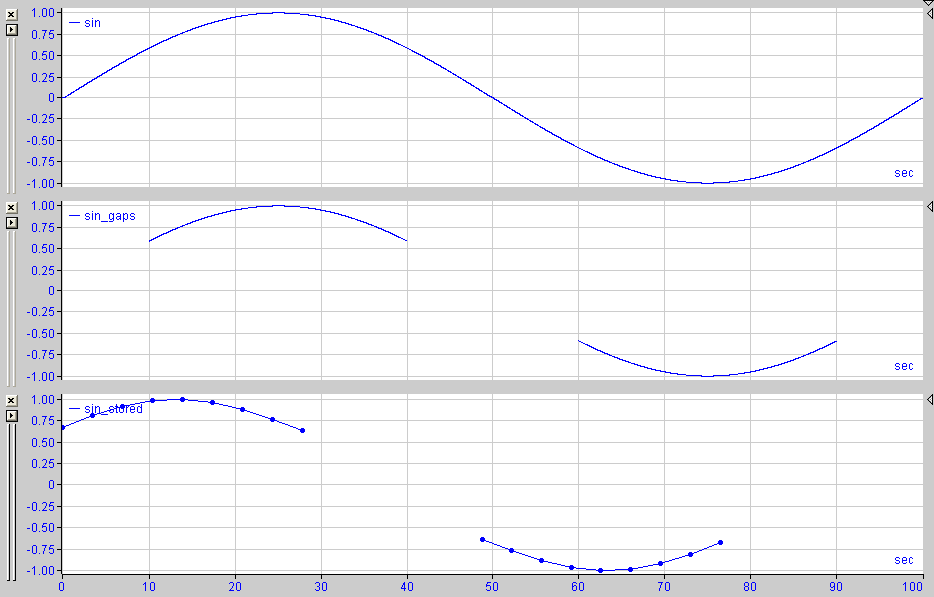Image resolution: width=934 pixels, height=597 pixels.
Task: Click the peak of the sin curve
Action: click(278, 13)
